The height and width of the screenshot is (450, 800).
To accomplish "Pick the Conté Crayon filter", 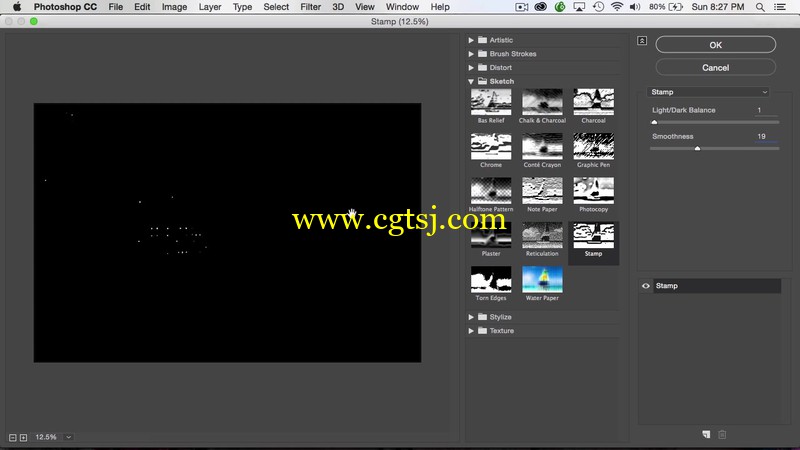I will [542, 146].
